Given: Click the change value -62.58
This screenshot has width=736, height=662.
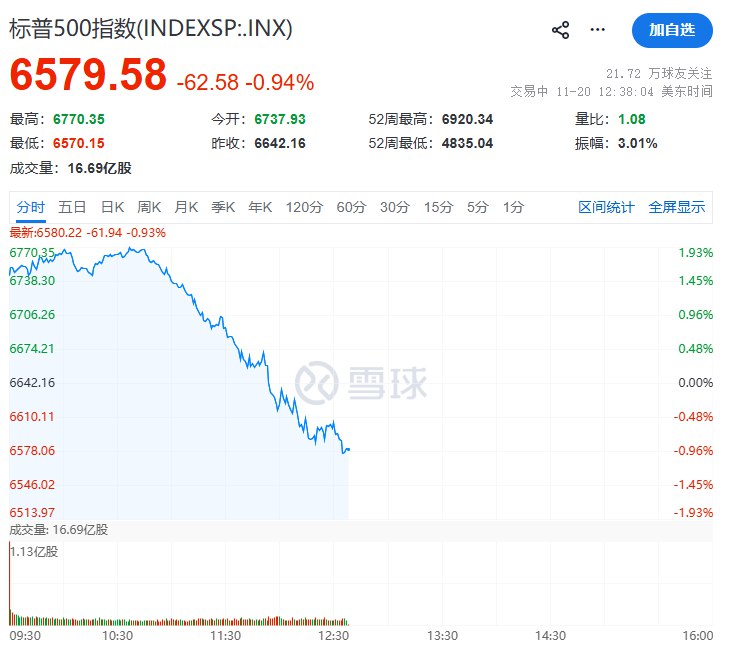Looking at the screenshot, I should point(207,83).
